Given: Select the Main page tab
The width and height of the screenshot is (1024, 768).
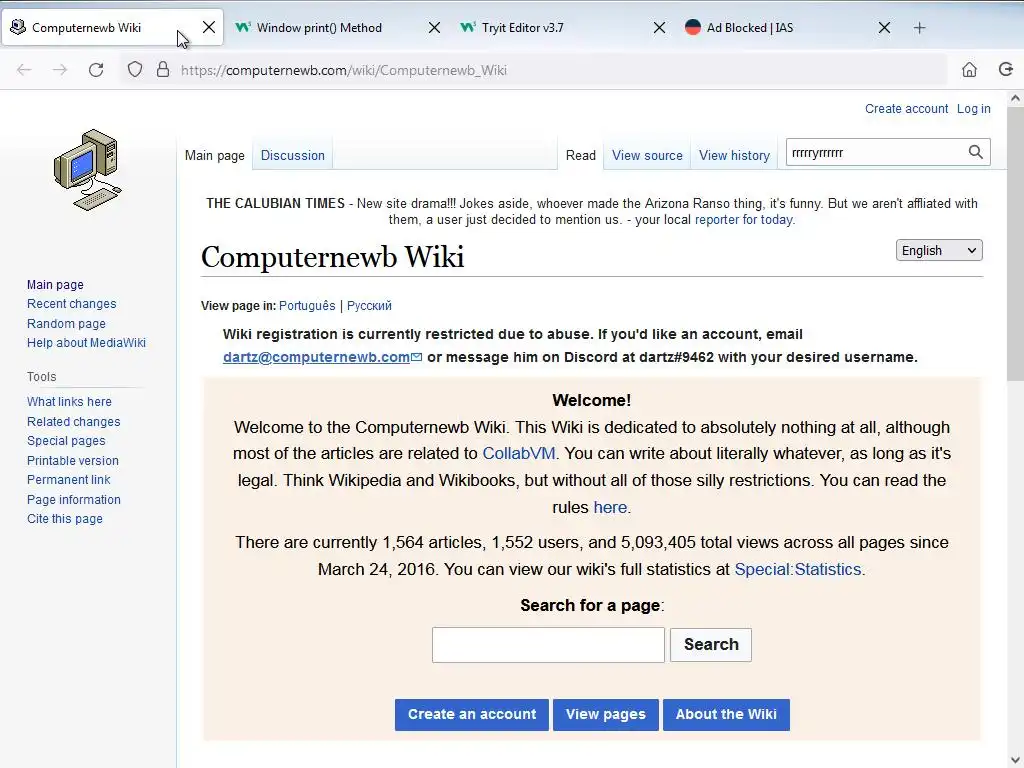Looking at the screenshot, I should coord(215,155).
